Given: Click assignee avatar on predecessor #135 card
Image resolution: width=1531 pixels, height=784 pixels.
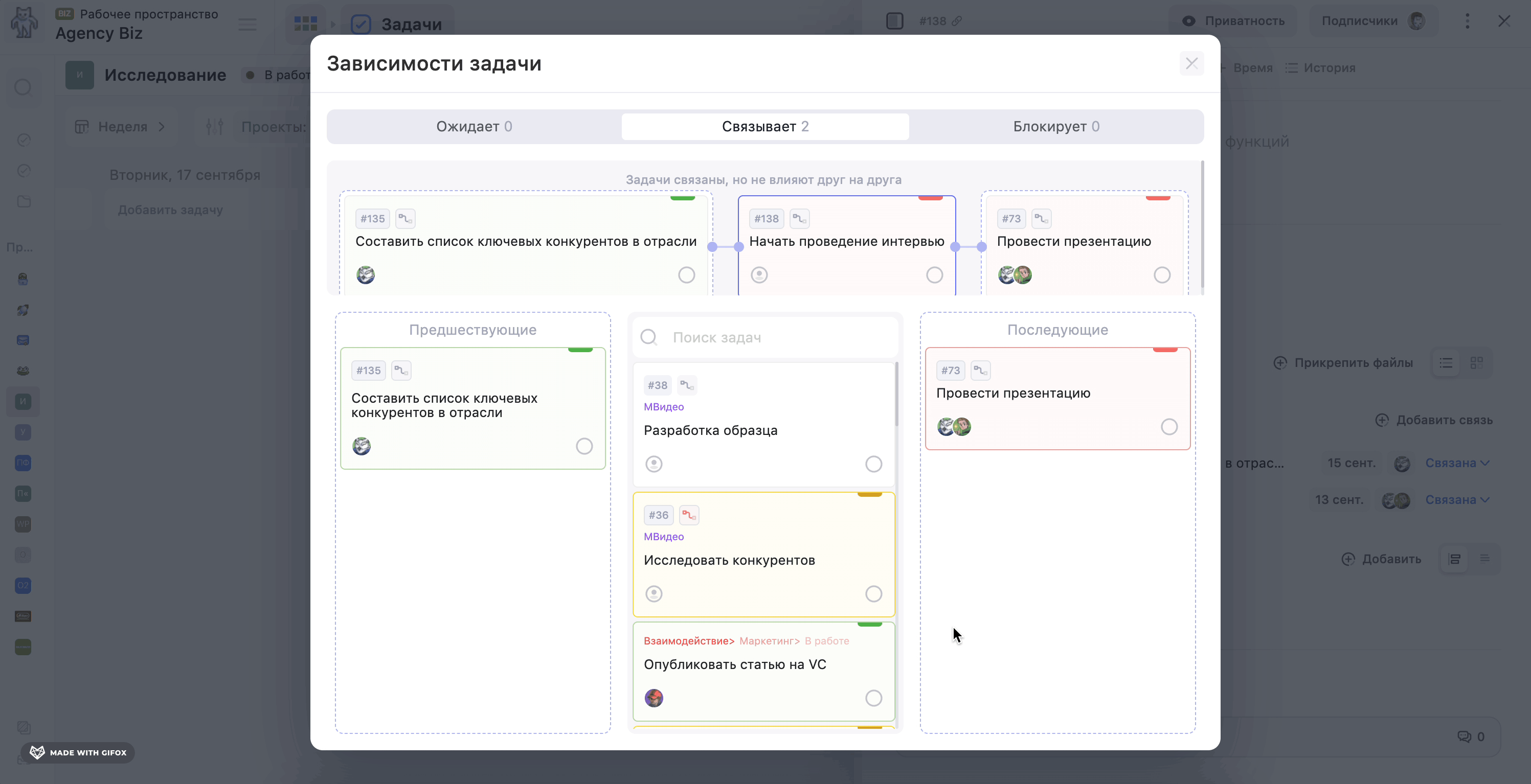Looking at the screenshot, I should [x=362, y=446].
